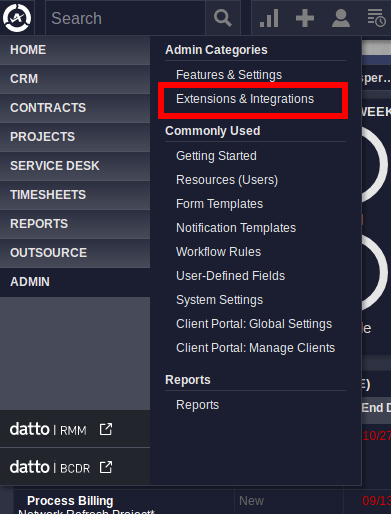Open the PROJECTS menu item
This screenshot has width=391, height=514.
pos(75,137)
